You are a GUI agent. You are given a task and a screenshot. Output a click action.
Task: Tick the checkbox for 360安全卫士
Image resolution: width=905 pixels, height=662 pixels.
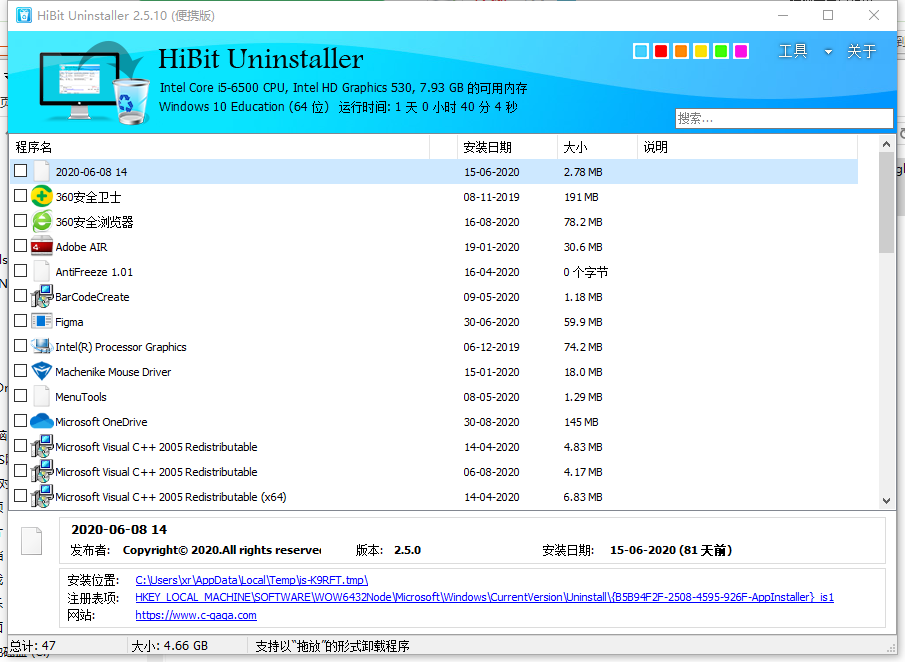click(20, 196)
